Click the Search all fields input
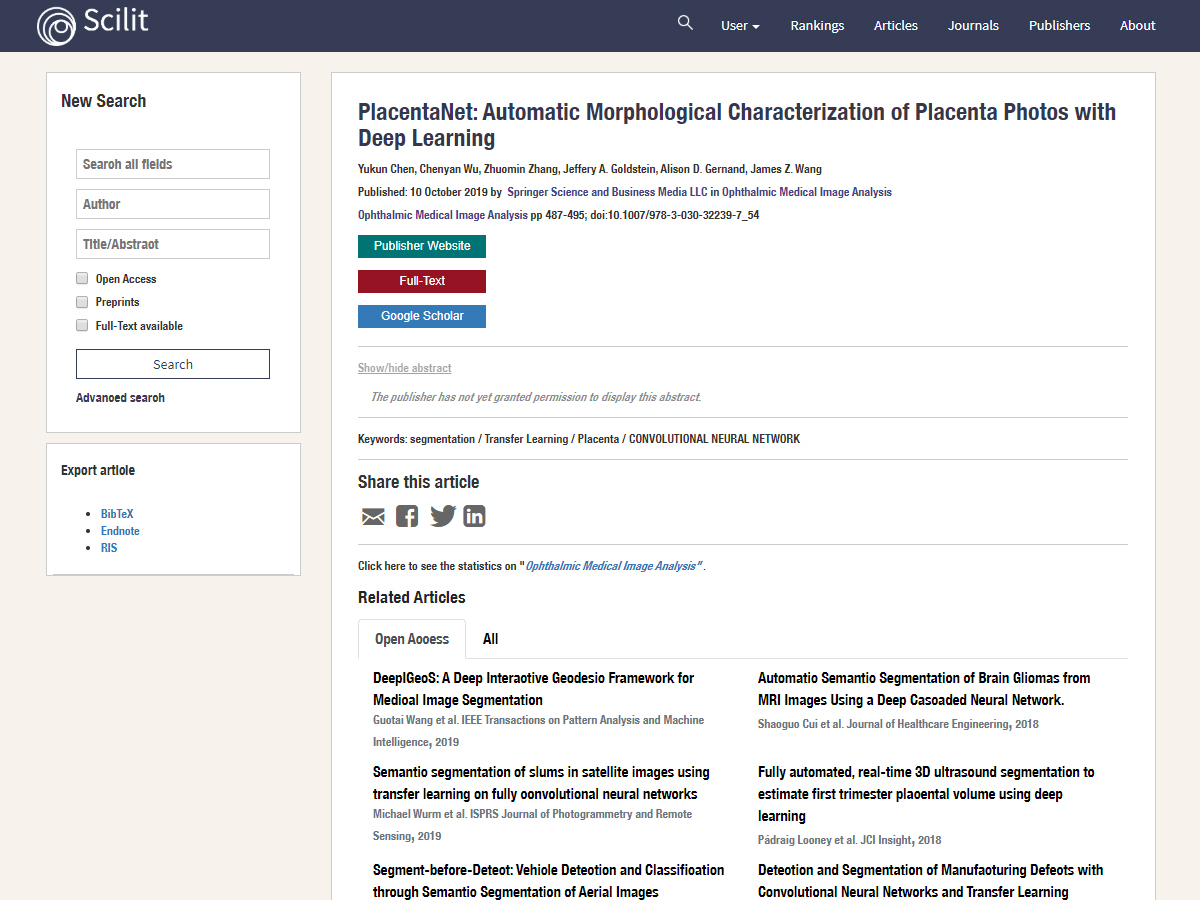Image resolution: width=1200 pixels, height=900 pixels. click(x=173, y=164)
